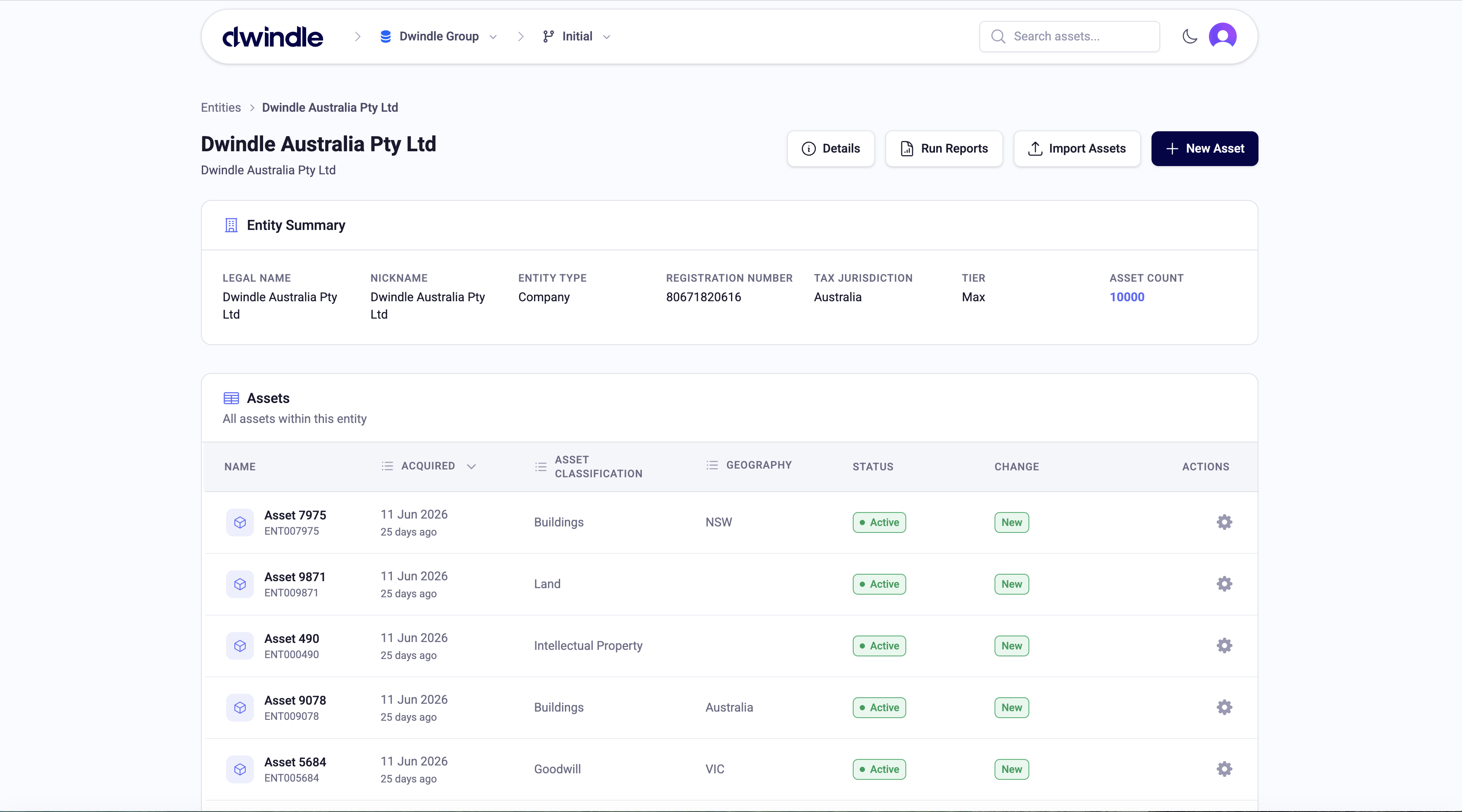Open Asset Classification filter icon
This screenshot has height=812, width=1462.
[x=540, y=466]
